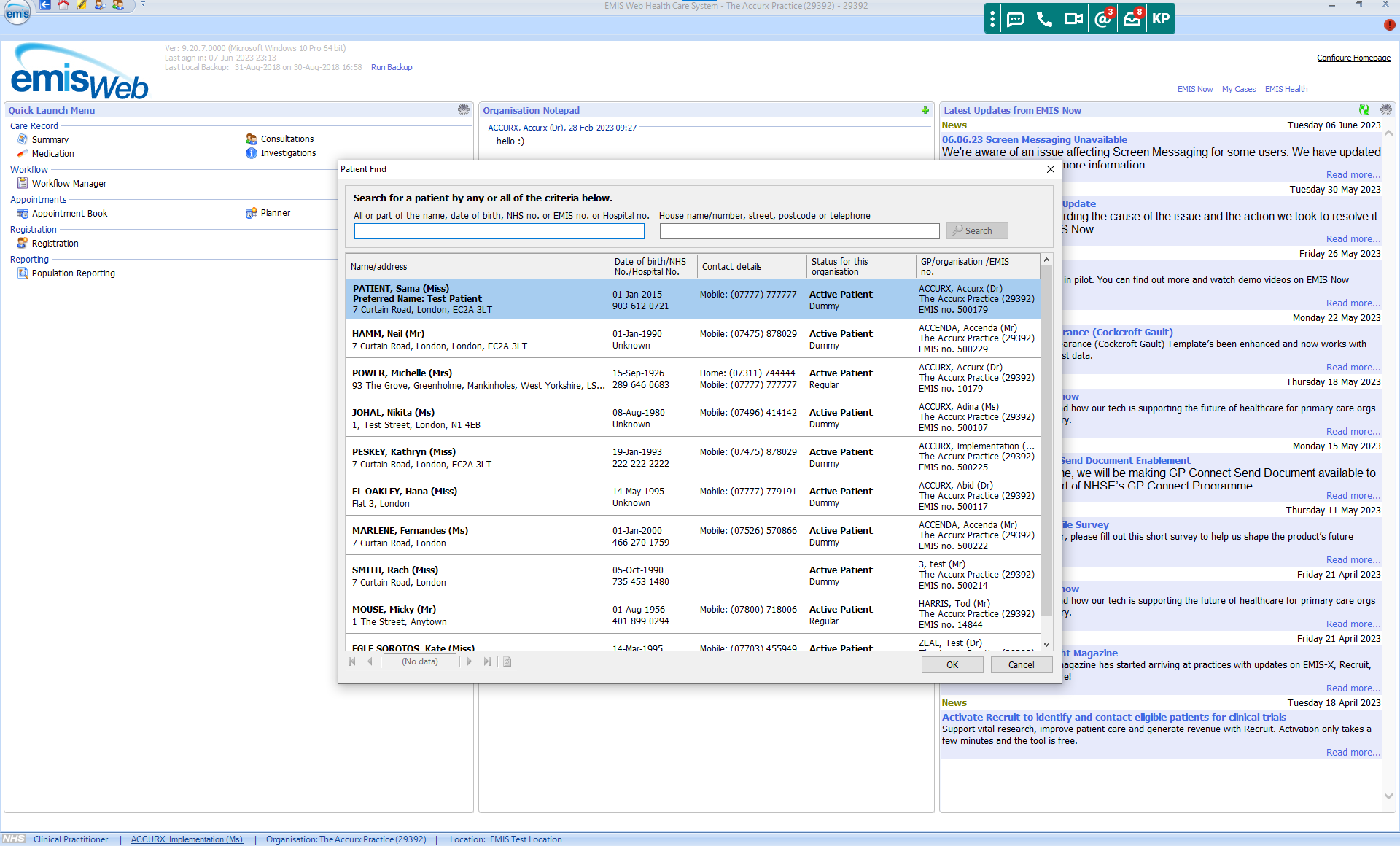The image size is (1400, 846).
Task: Click the Run Backup link
Action: (392, 67)
